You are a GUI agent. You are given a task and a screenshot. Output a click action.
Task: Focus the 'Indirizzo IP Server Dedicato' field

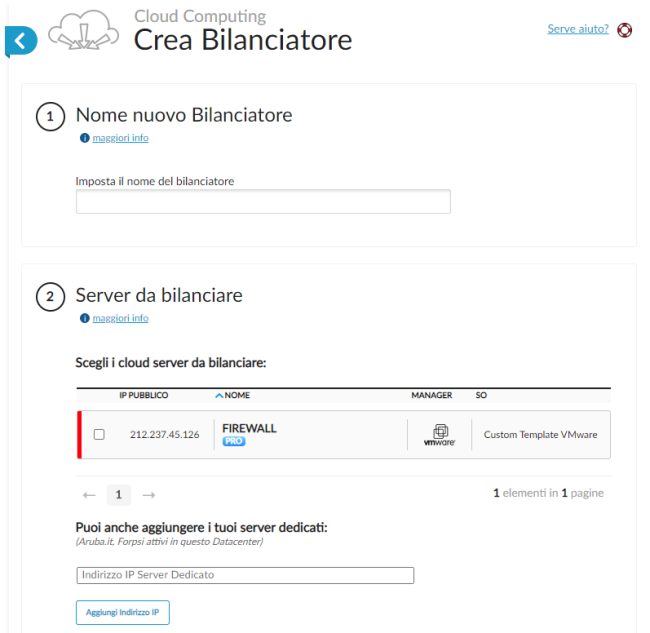coord(245,575)
